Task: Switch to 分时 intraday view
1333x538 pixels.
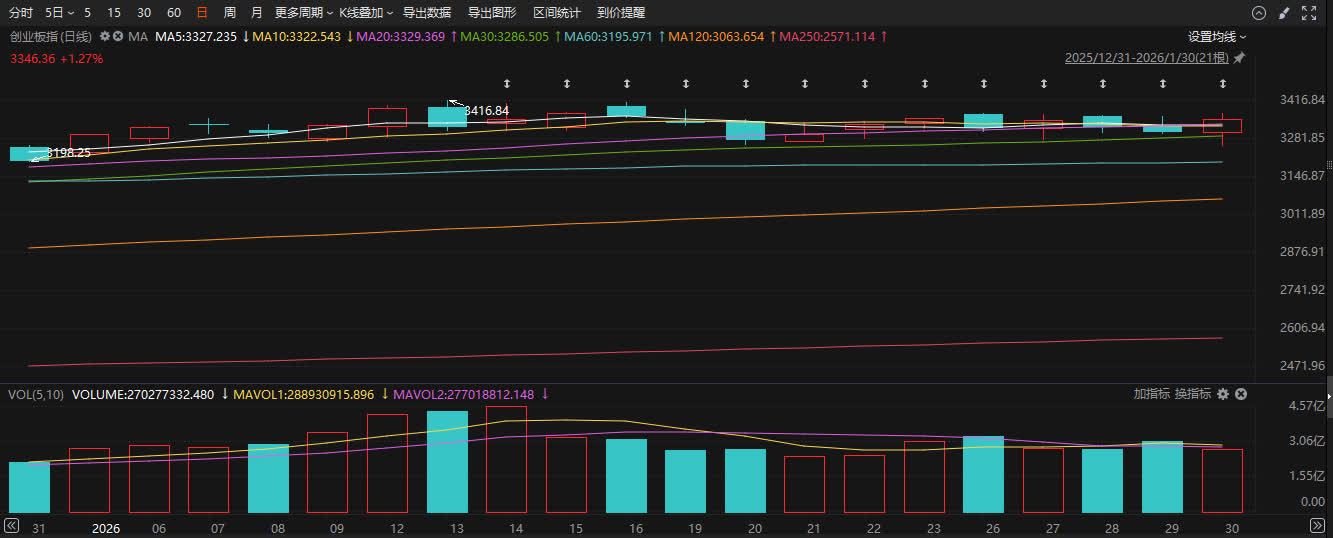Action: [21, 13]
